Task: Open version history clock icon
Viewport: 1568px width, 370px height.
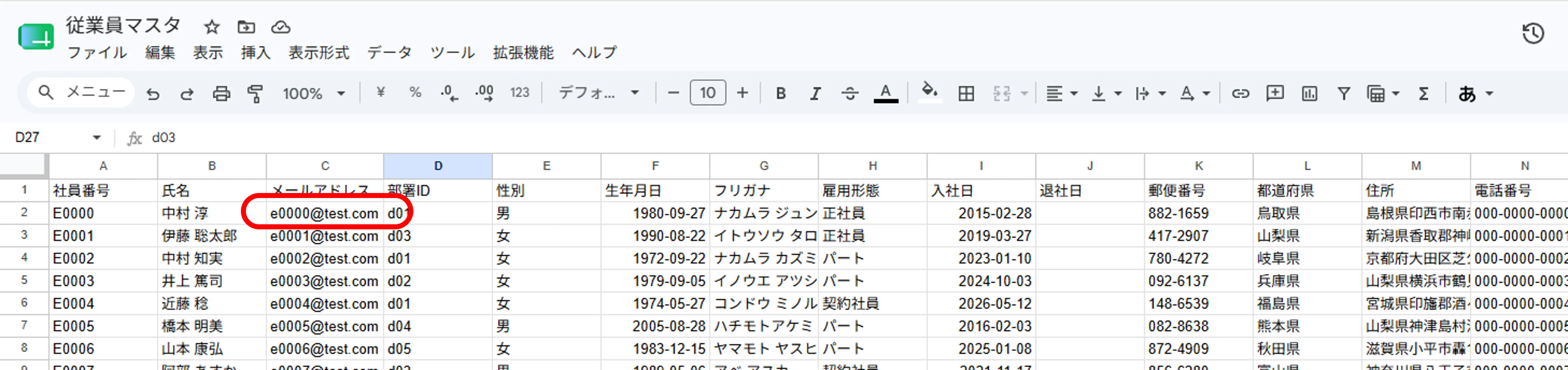Action: point(1533,33)
